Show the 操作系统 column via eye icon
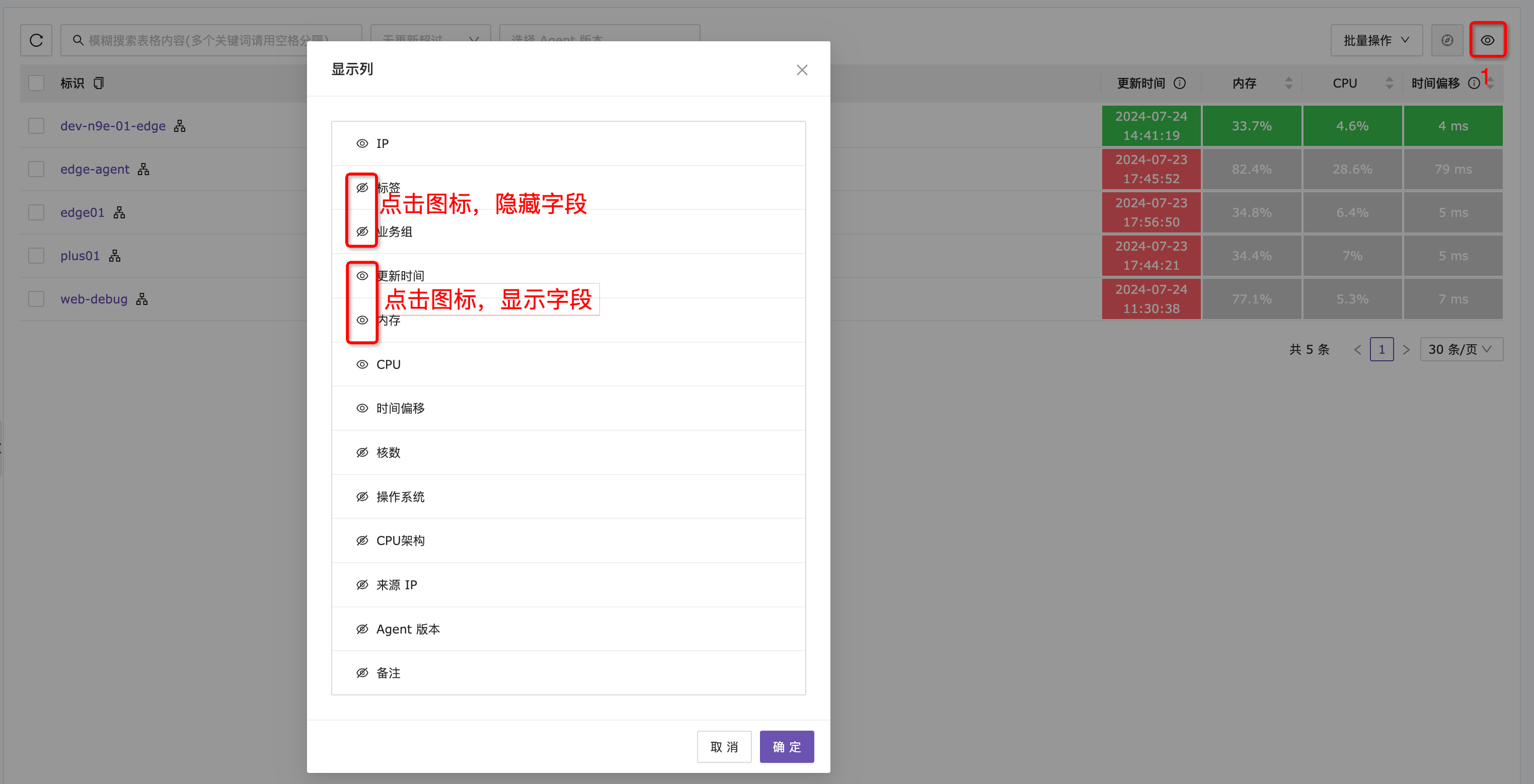The height and width of the screenshot is (784, 1534). pyautogui.click(x=362, y=497)
